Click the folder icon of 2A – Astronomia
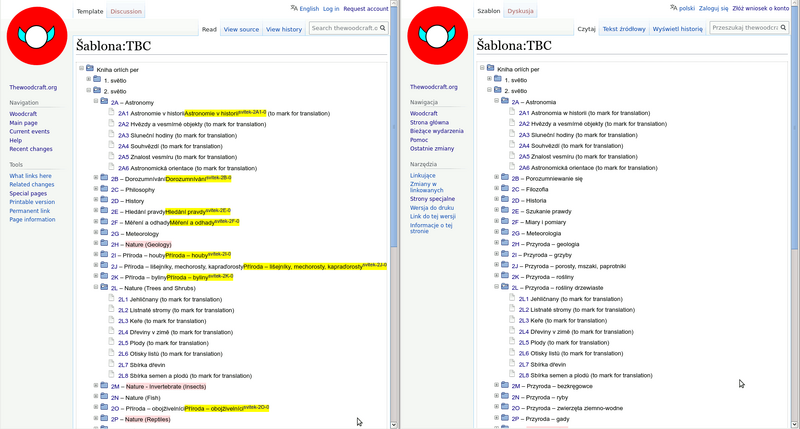800x429 pixels. 505,101
